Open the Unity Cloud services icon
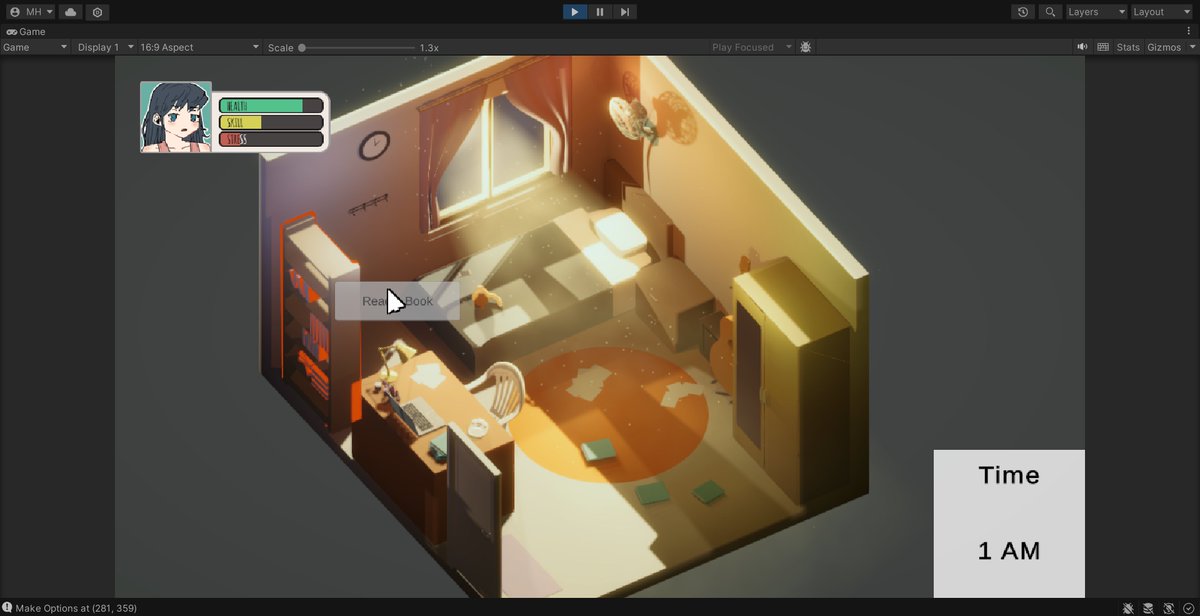This screenshot has height=616, width=1200. (x=69, y=11)
